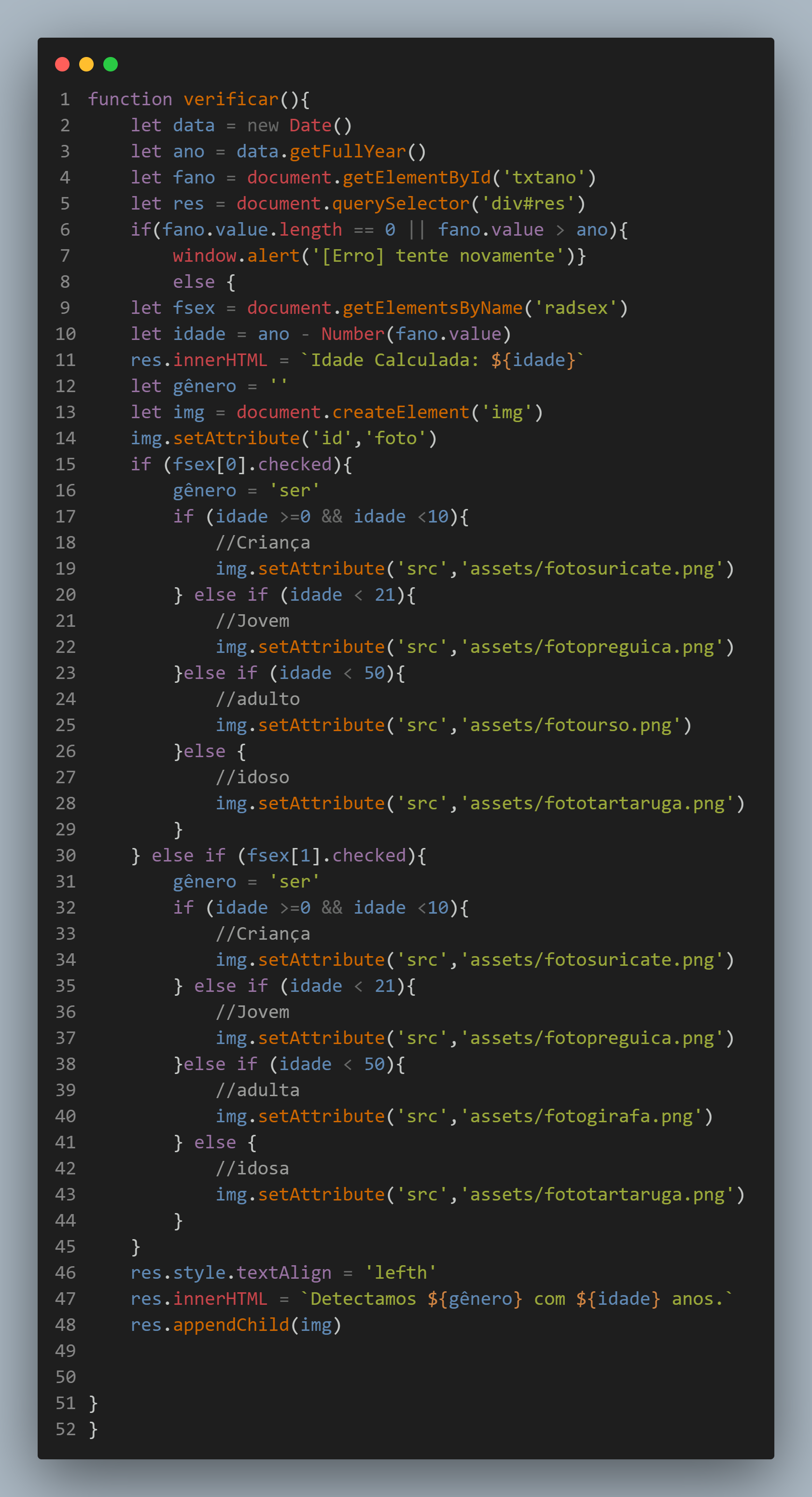Click the //Jovem comment on line 21
The image size is (812, 1497).
pyautogui.click(x=253, y=620)
